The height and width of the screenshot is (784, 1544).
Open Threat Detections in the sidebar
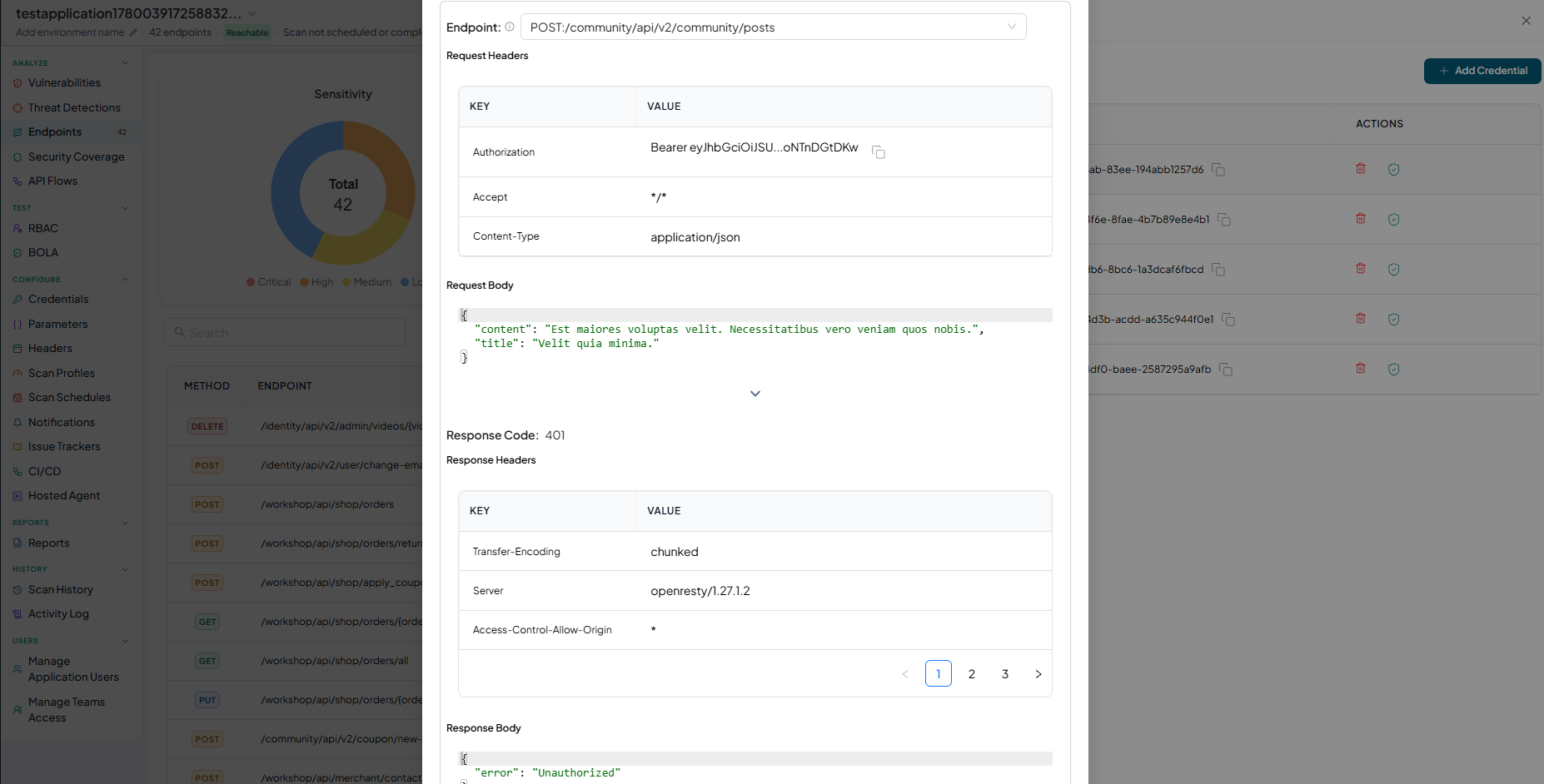74,107
